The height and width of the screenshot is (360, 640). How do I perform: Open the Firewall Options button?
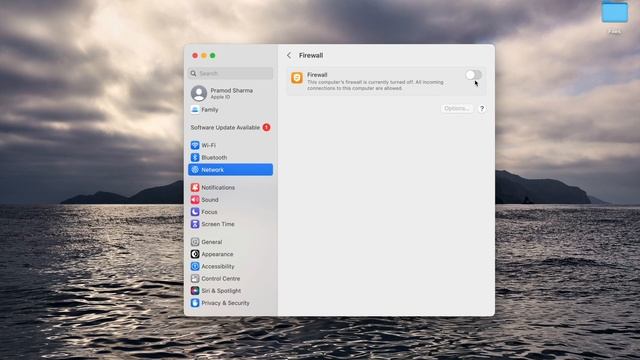point(456,109)
